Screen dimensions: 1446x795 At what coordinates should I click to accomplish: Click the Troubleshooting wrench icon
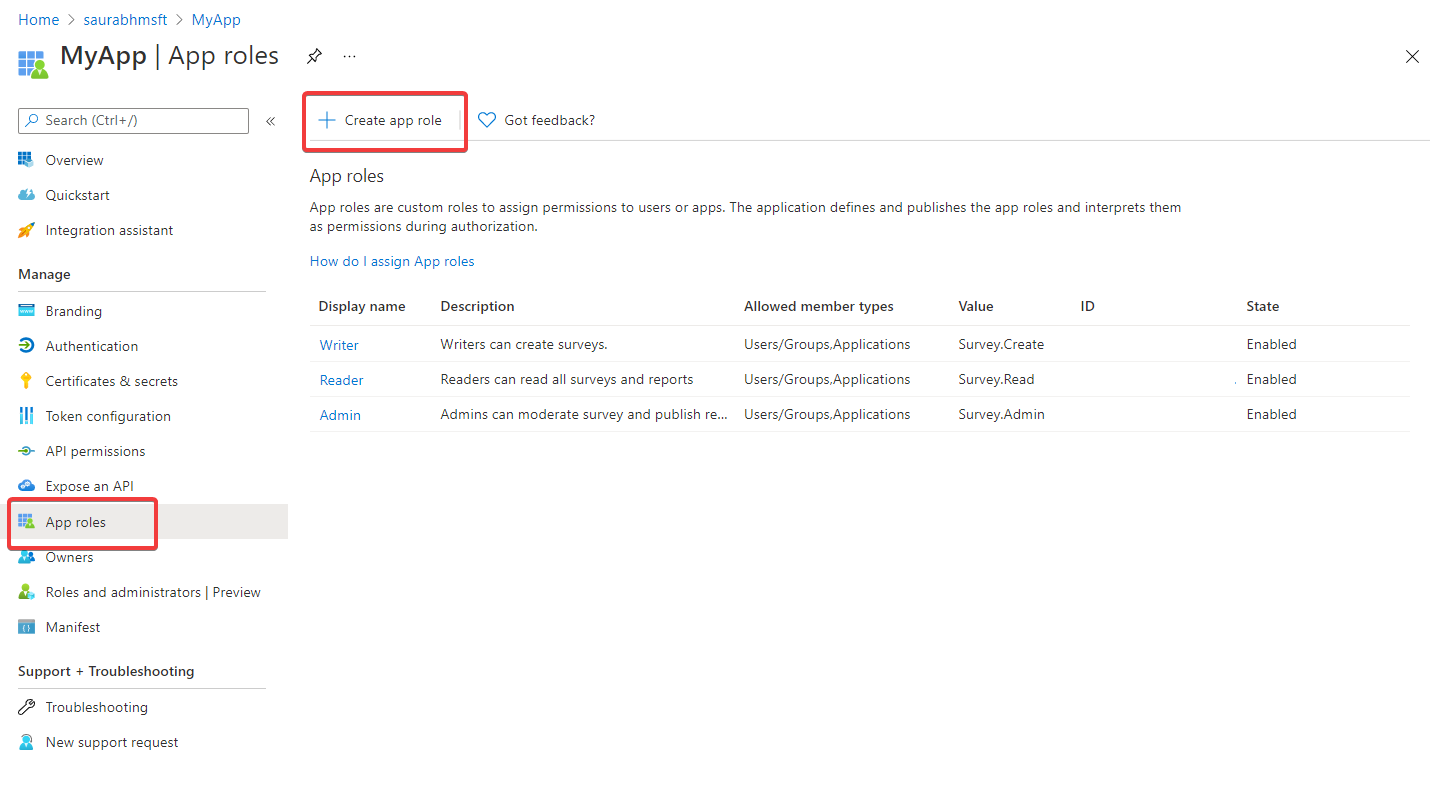coord(27,706)
